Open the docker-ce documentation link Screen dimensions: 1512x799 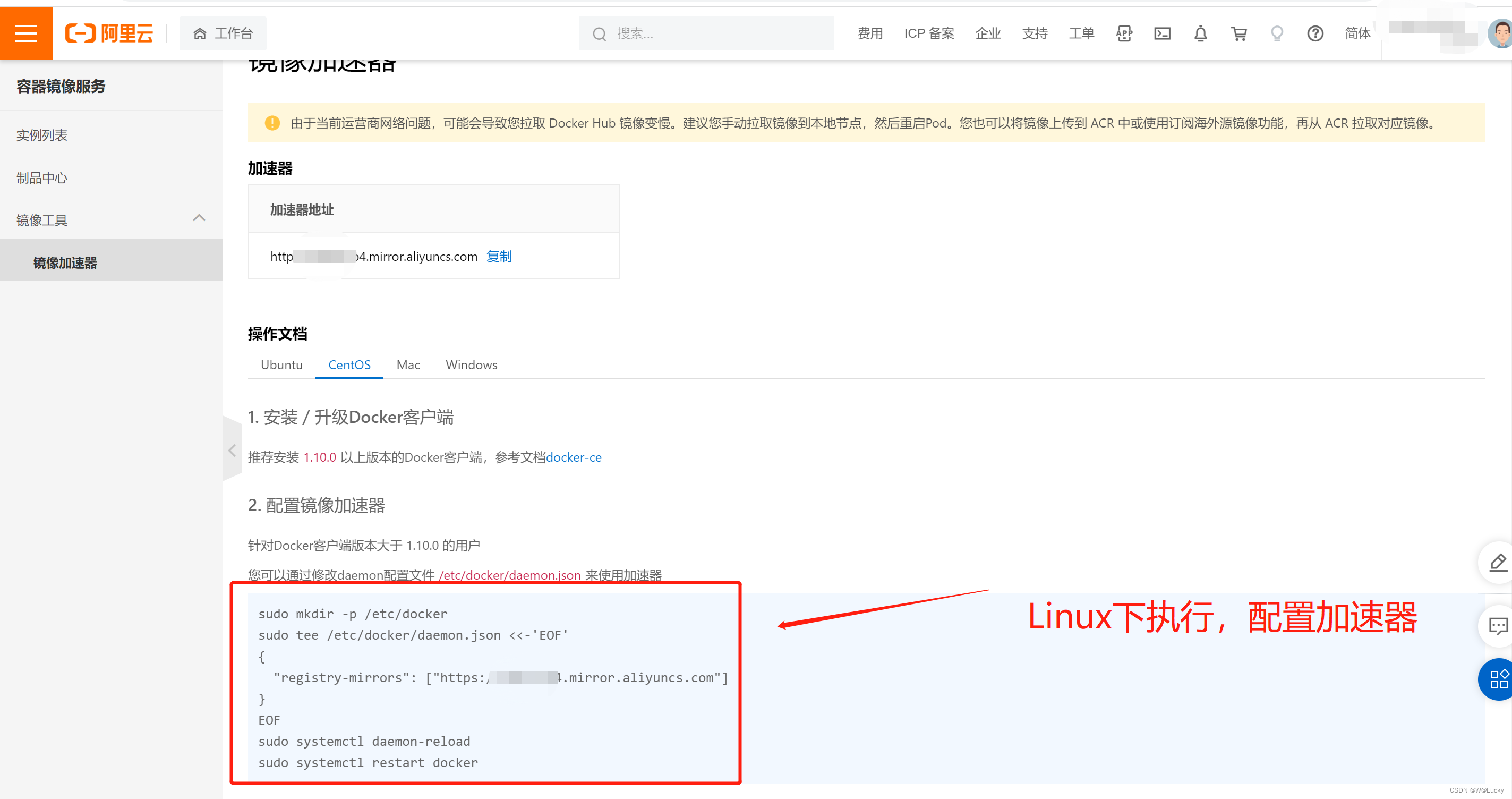point(574,457)
